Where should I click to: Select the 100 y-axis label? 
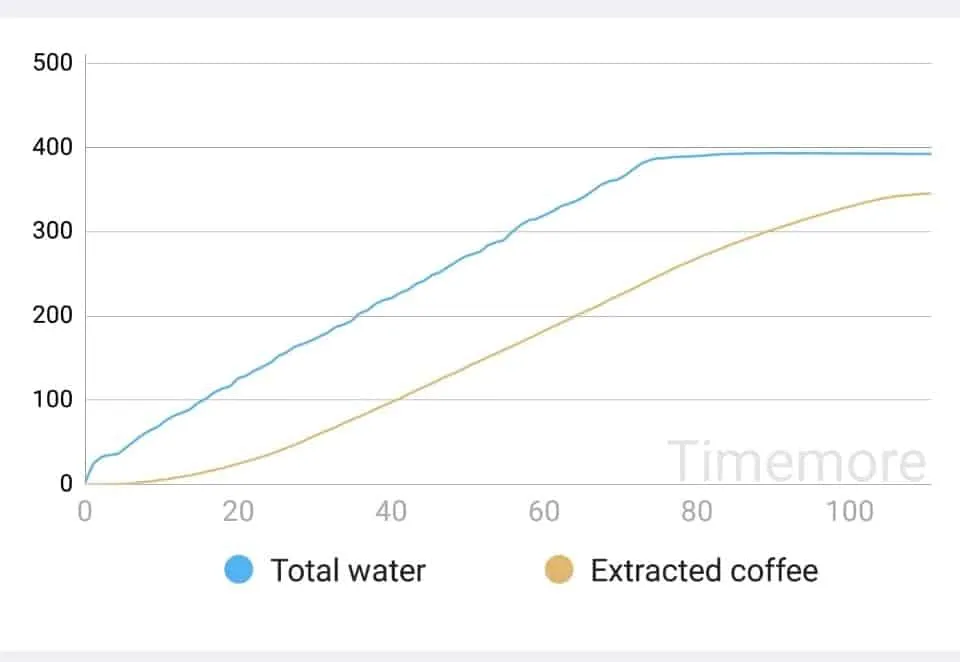[x=53, y=400]
